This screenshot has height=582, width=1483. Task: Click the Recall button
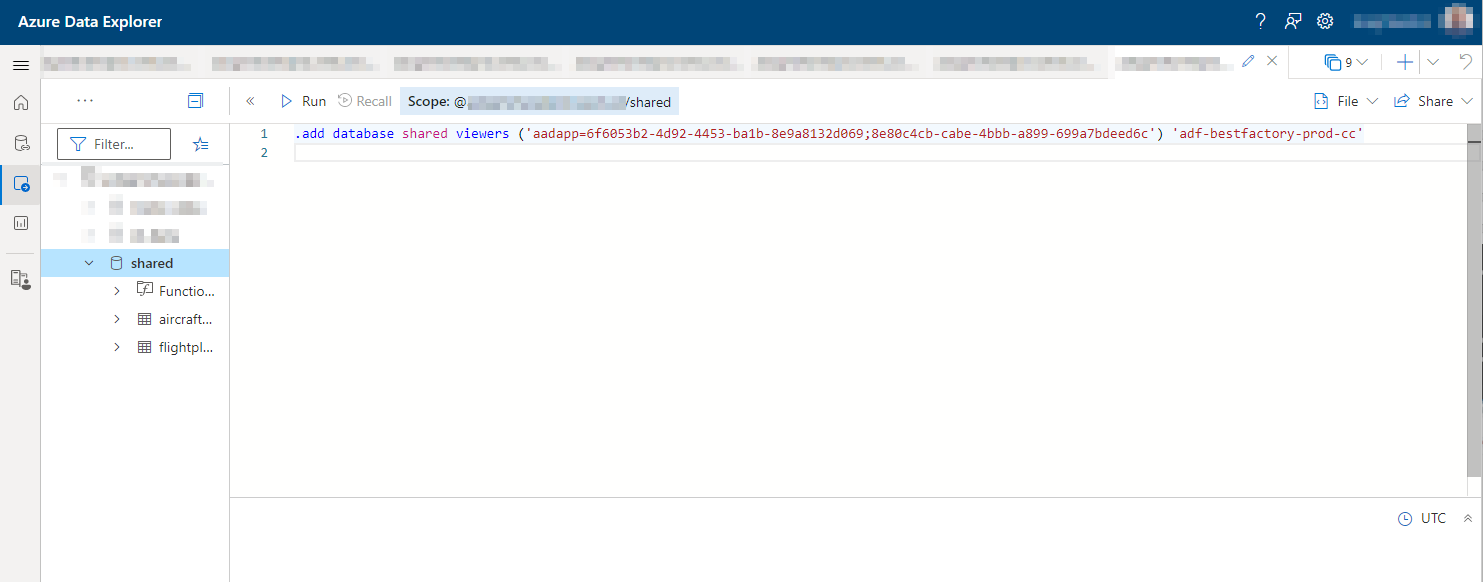pos(365,101)
